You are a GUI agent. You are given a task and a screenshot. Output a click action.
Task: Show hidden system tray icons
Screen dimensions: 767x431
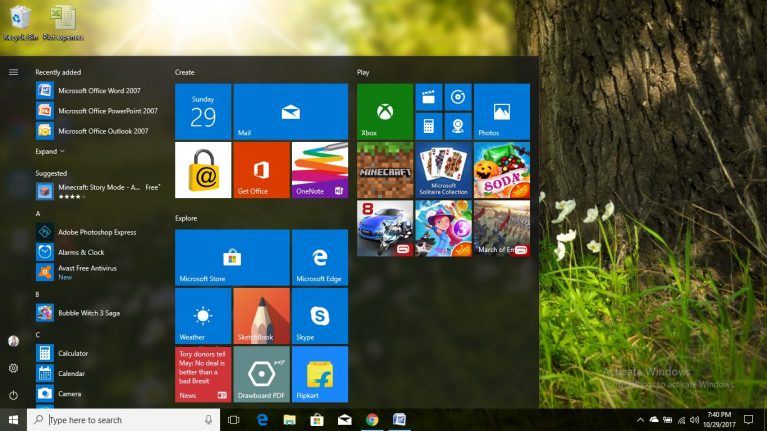[x=640, y=420]
